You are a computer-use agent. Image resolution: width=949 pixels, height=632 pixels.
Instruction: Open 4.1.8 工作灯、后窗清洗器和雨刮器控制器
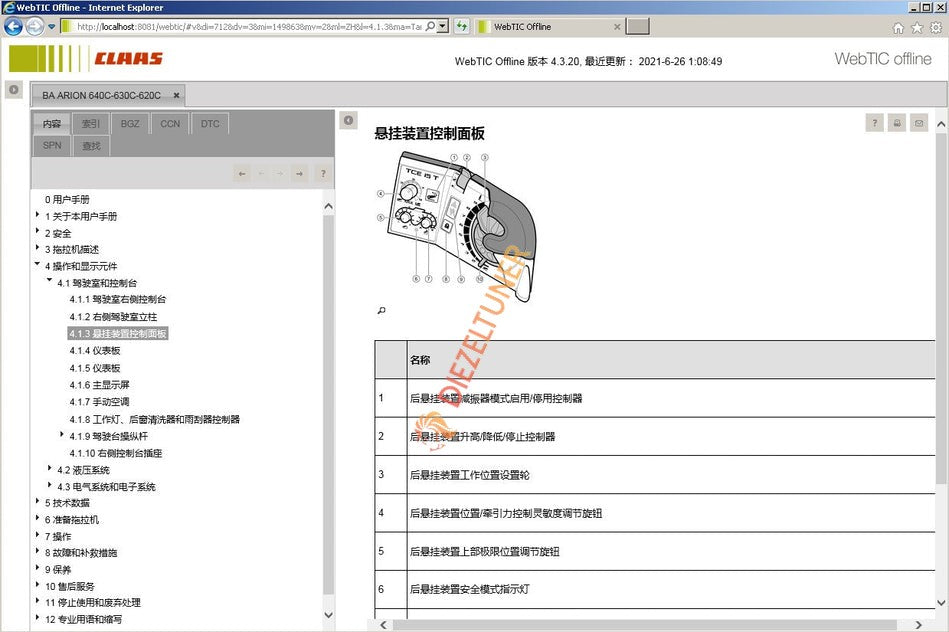154,419
